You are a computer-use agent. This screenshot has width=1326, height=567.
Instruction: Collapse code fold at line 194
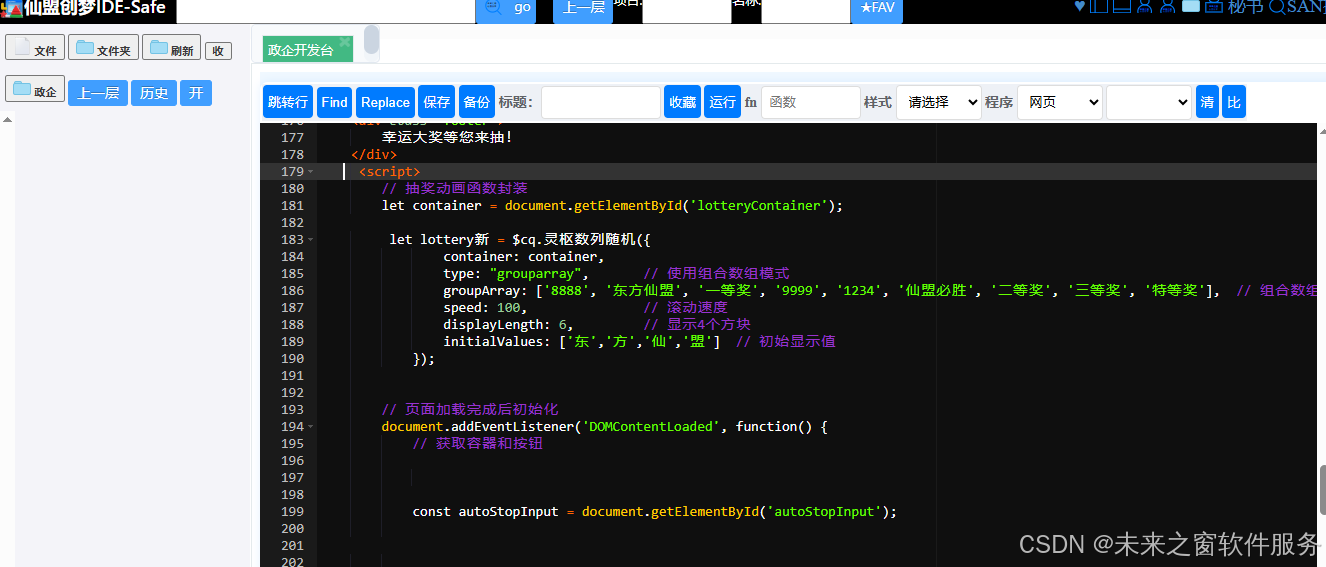(311, 427)
